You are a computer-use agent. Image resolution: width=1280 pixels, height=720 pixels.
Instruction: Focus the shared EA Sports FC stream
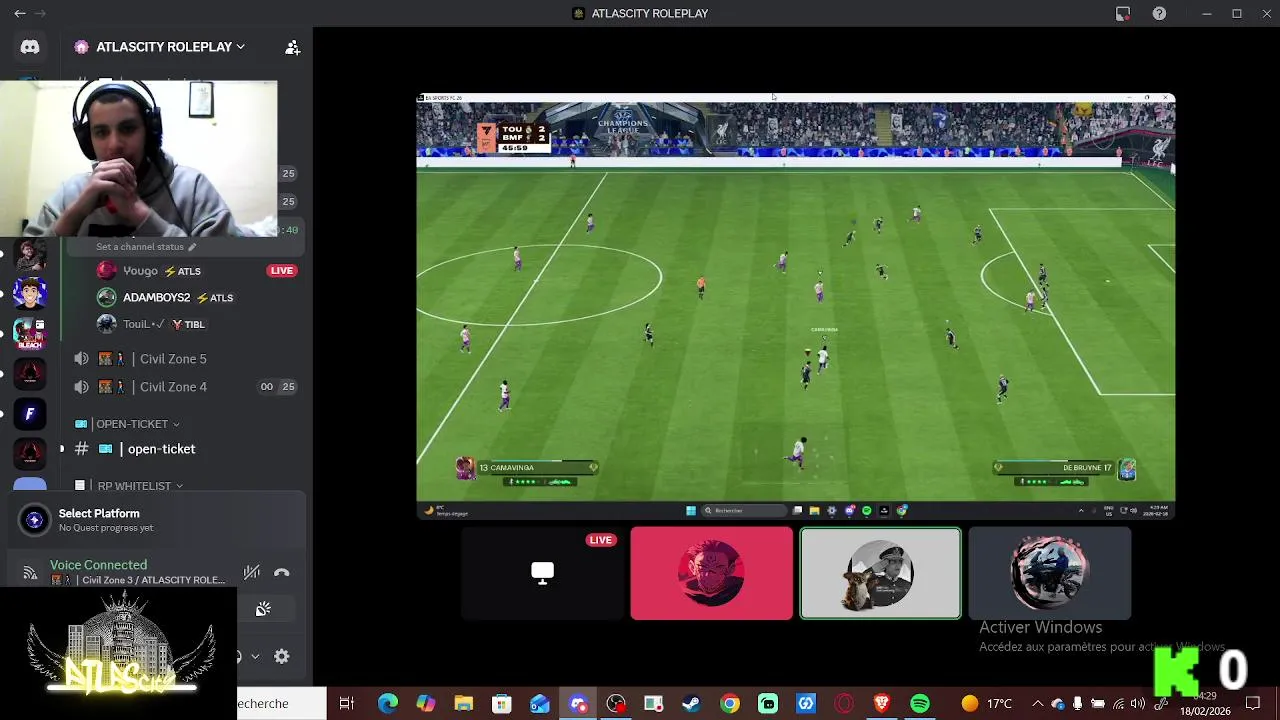pos(796,306)
